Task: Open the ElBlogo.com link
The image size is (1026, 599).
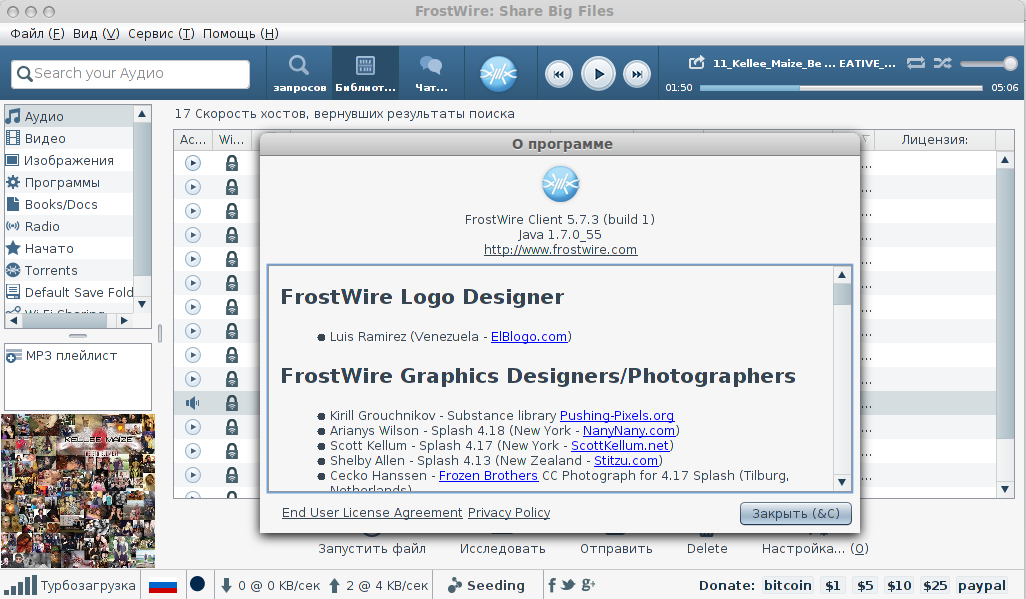Action: click(529, 336)
